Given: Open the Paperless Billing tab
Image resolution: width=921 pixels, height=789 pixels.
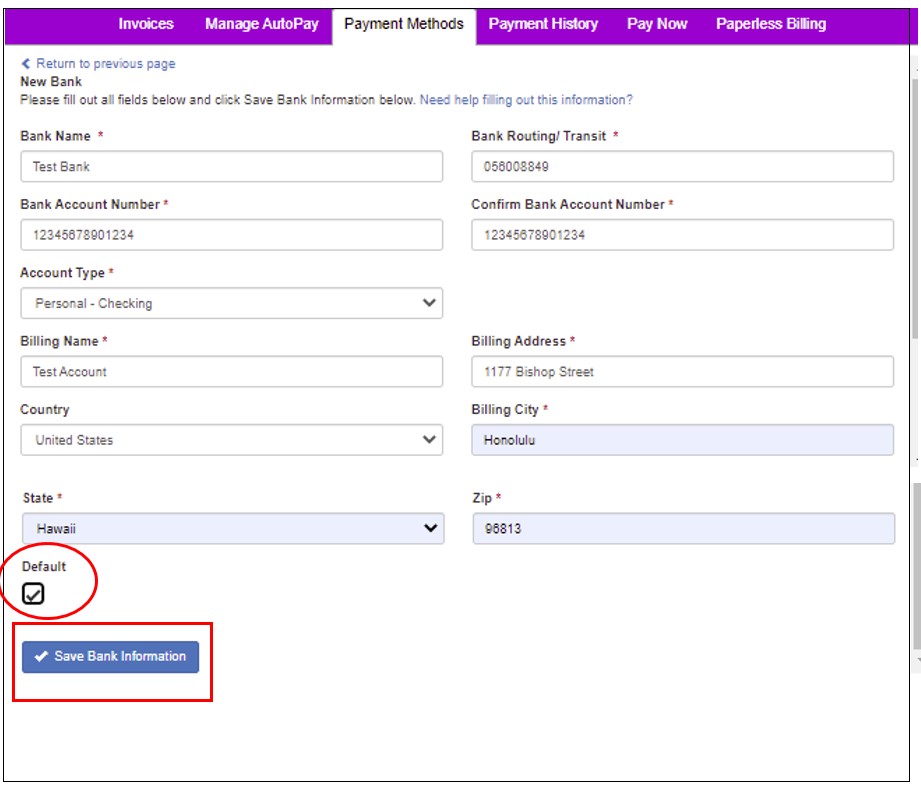Looking at the screenshot, I should coord(771,24).
